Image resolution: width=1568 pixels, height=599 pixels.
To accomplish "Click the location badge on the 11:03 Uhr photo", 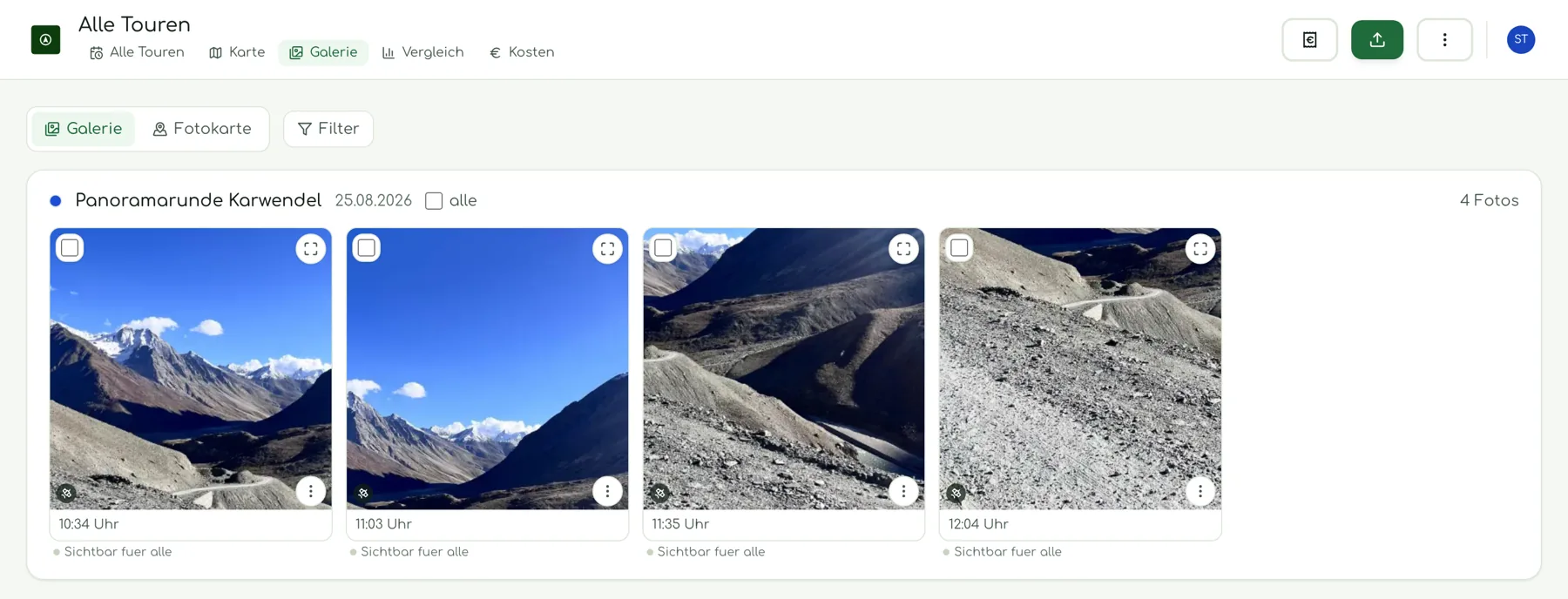I will point(363,493).
